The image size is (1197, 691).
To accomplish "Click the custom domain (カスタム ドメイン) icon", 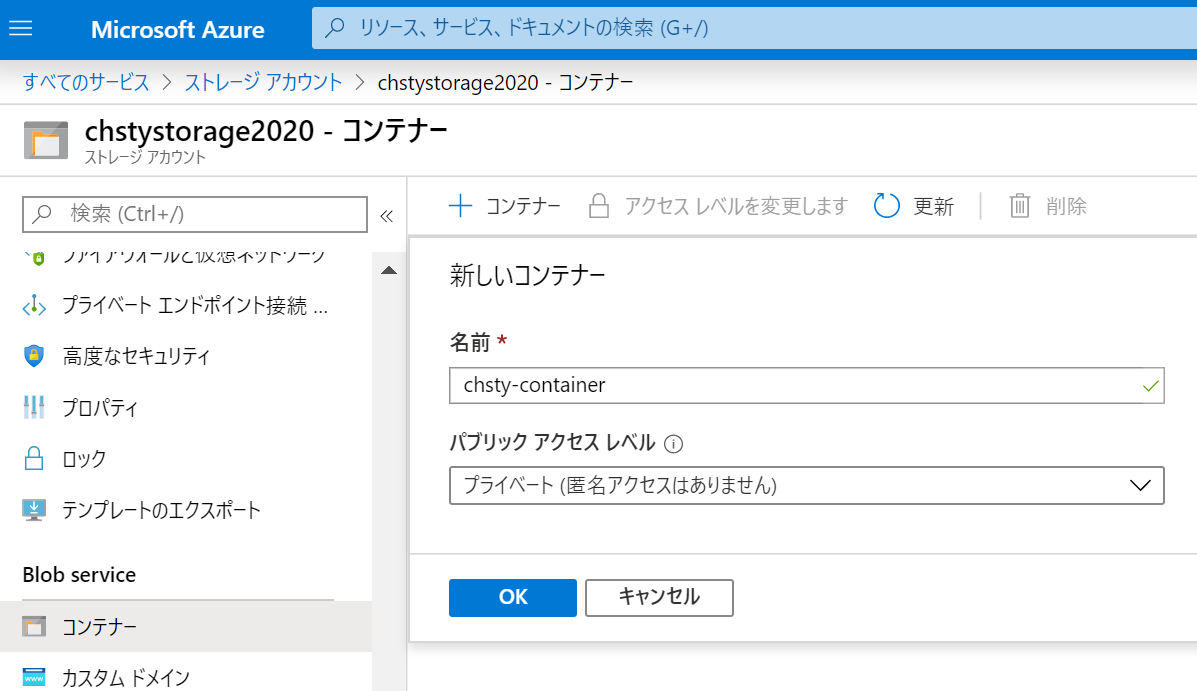I will click(34, 677).
